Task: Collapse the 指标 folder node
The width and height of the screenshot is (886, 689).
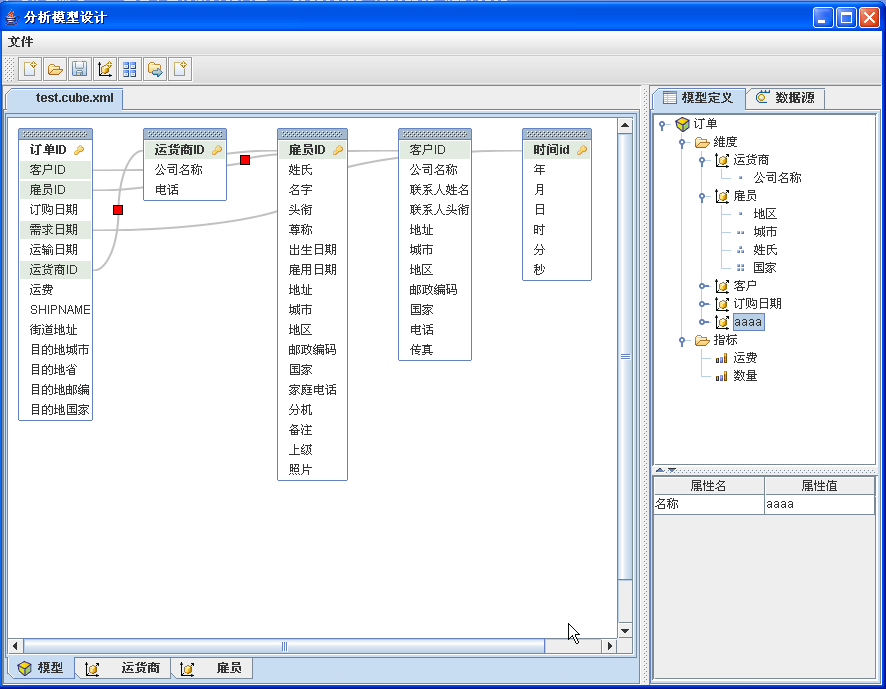Action: click(682, 341)
